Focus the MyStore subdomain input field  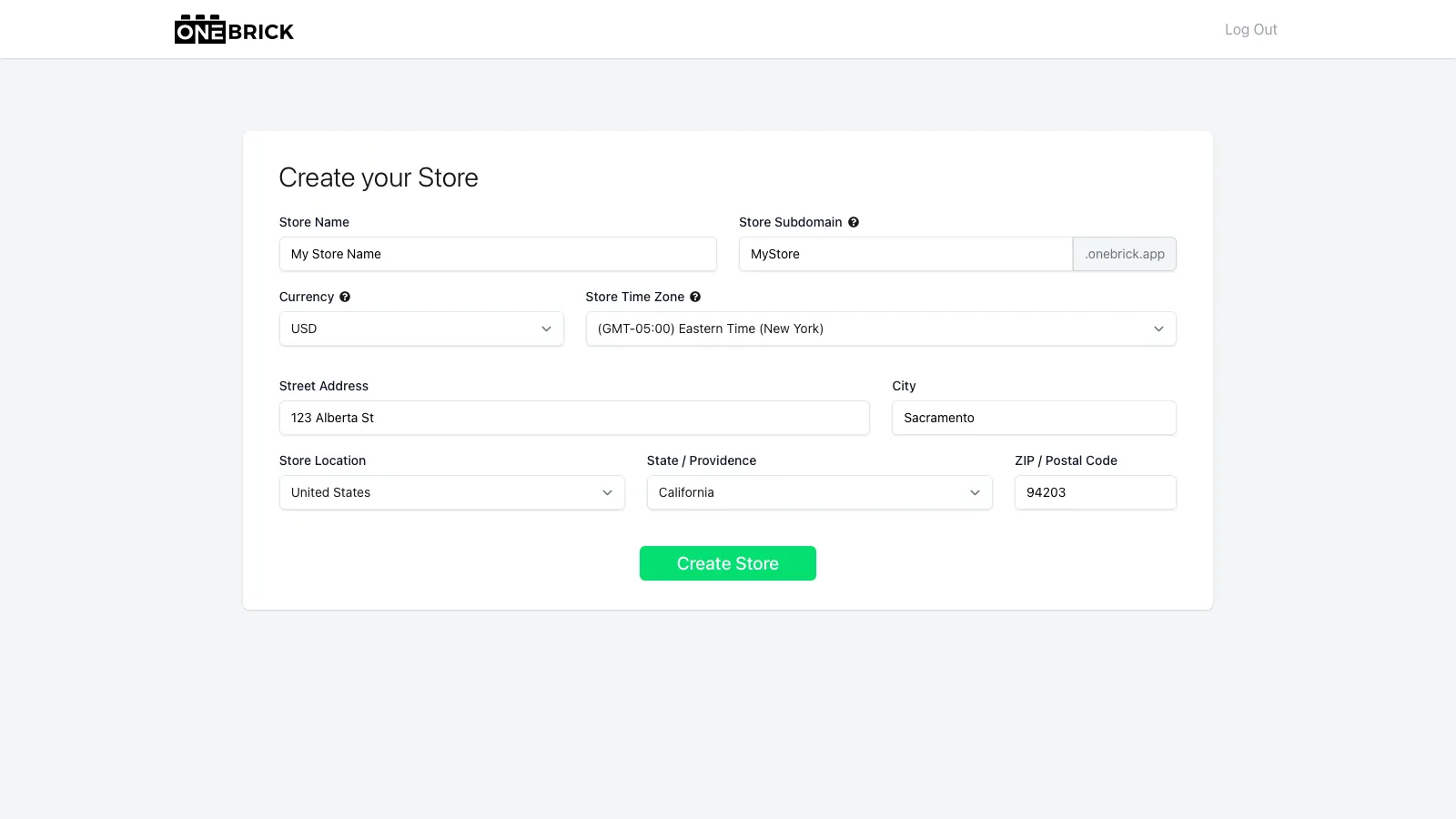point(905,254)
